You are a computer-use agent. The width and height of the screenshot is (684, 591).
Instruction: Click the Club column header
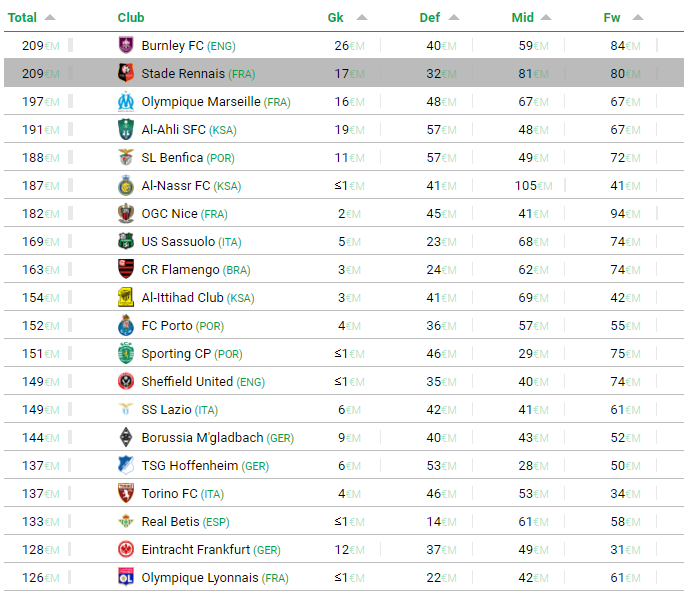click(131, 17)
